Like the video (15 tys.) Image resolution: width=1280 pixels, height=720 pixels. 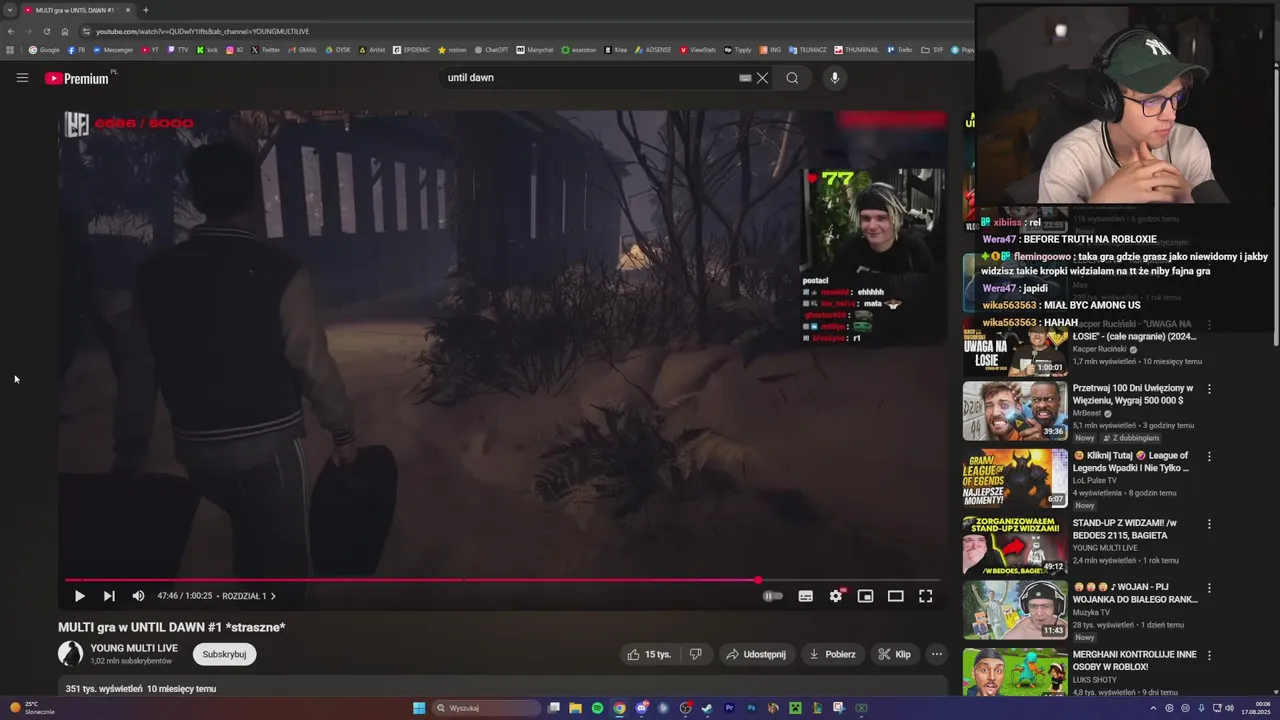pyautogui.click(x=648, y=654)
